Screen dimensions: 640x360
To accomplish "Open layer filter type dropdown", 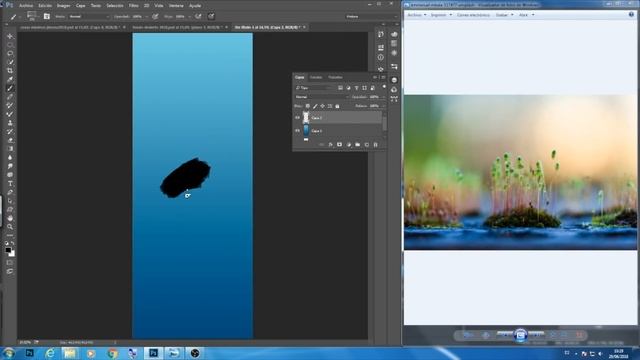I will click(315, 88).
